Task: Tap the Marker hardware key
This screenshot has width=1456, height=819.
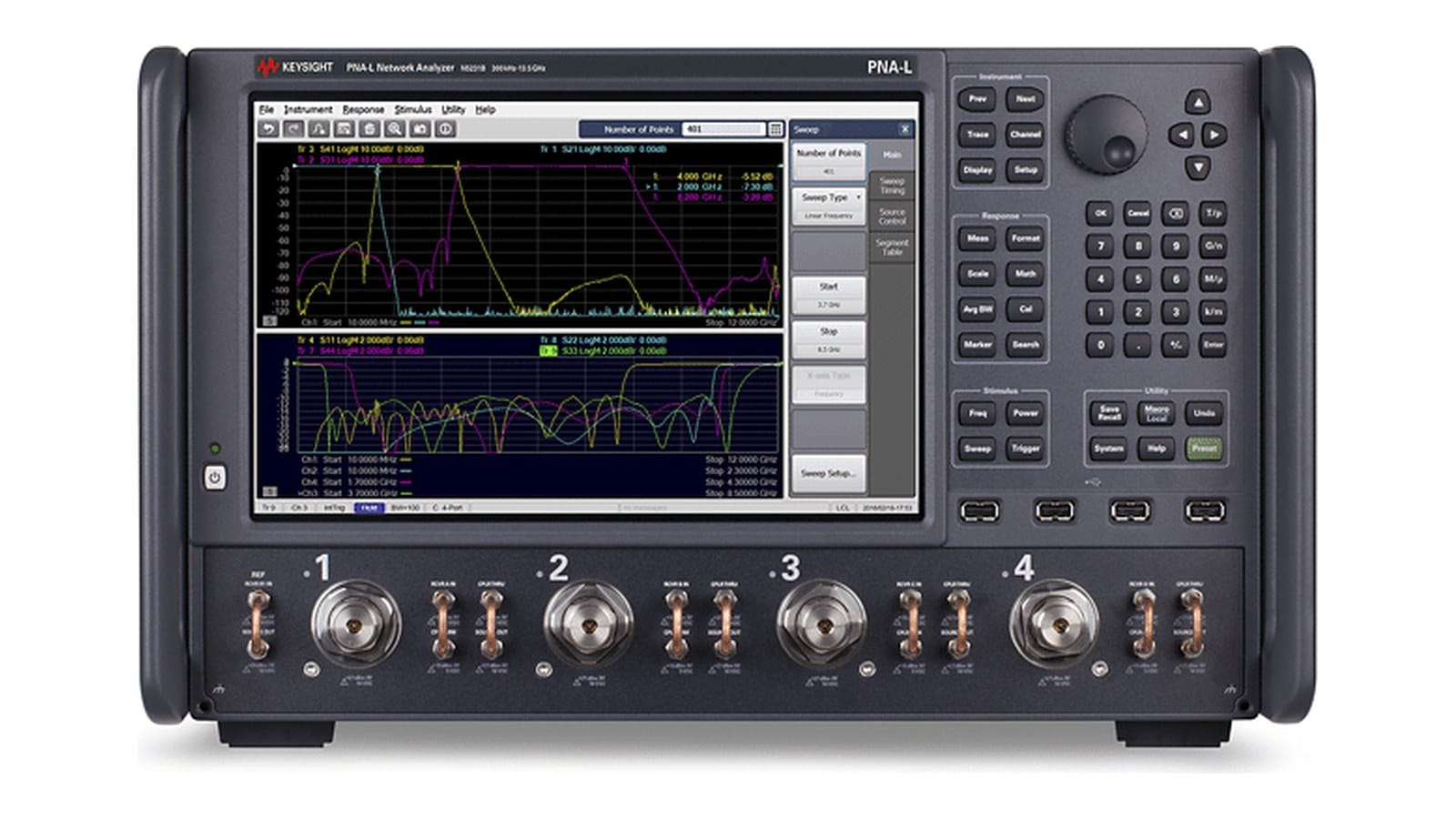Action: pos(977,345)
